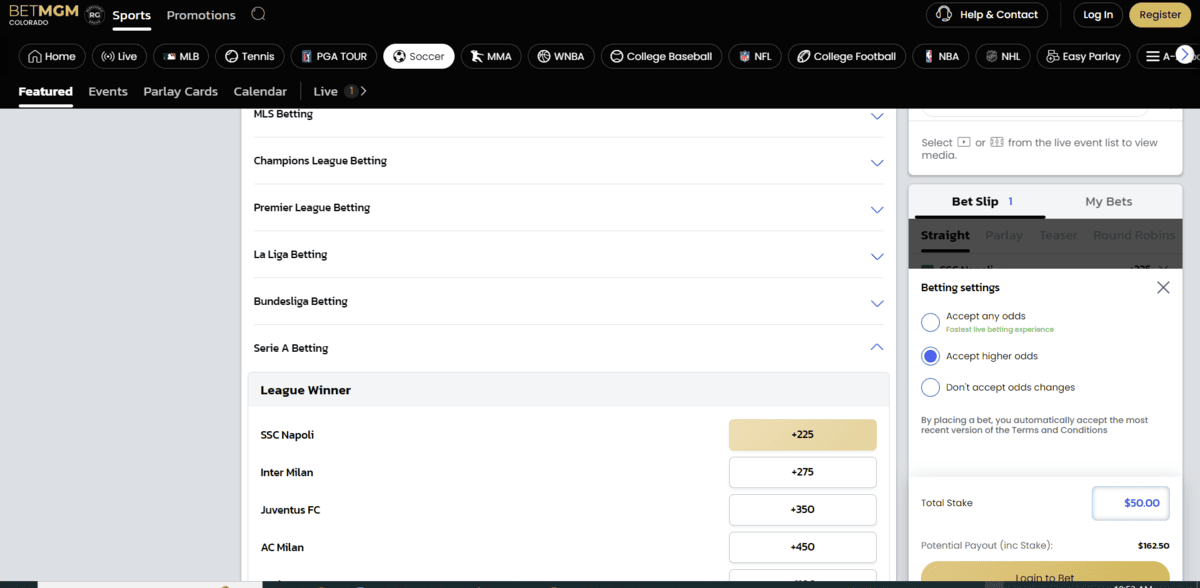This screenshot has width=1200, height=588.
Task: Click the SSC Napoli team name
Action: pyautogui.click(x=288, y=435)
